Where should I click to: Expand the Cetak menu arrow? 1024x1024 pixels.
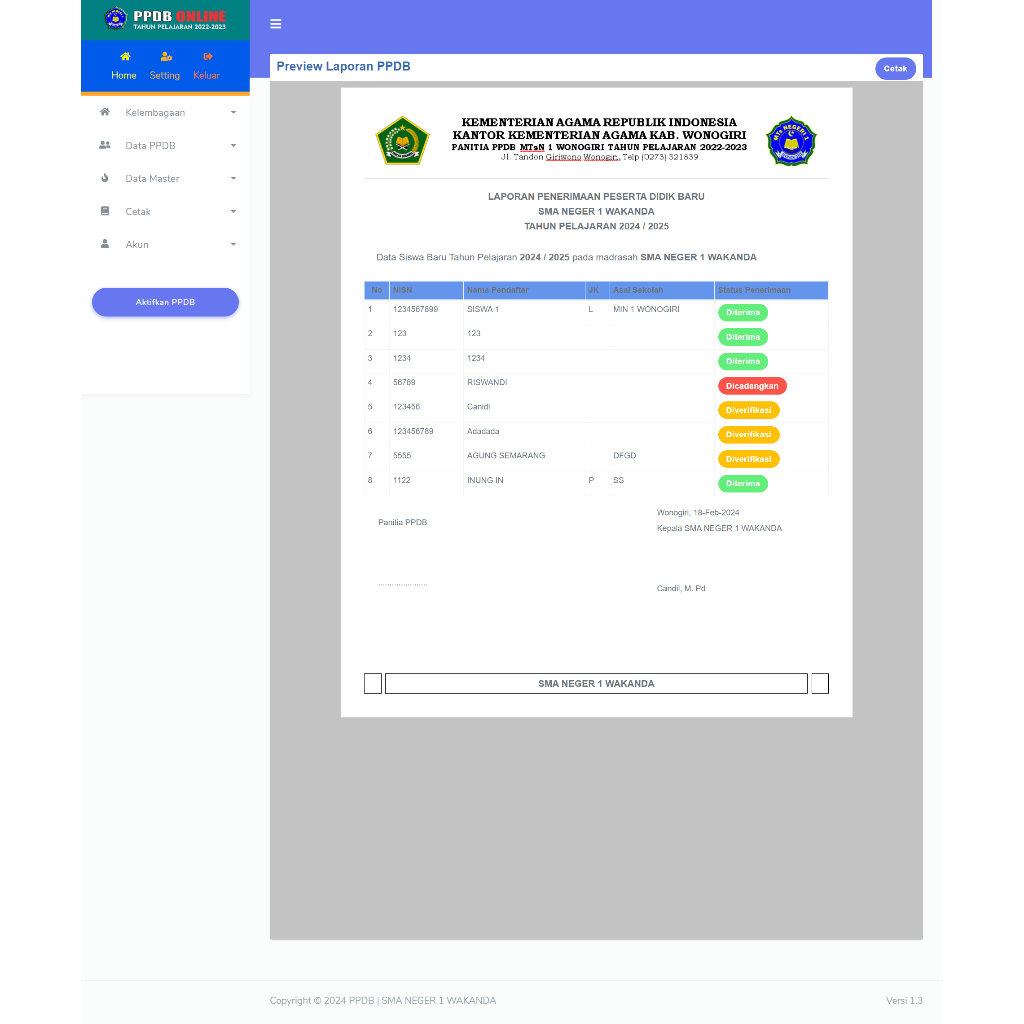coord(233,212)
